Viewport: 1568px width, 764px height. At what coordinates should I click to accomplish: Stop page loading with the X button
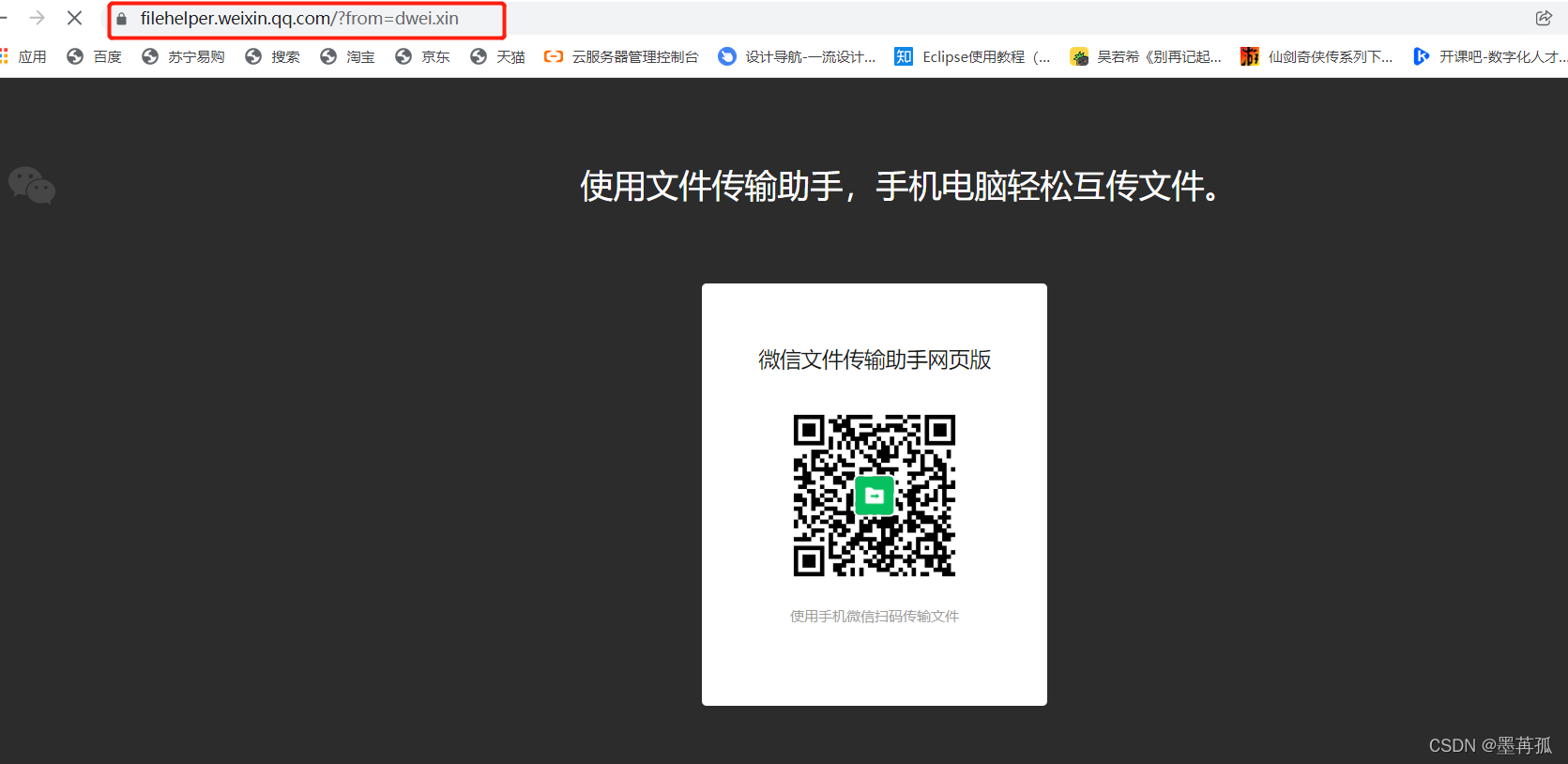coord(75,18)
